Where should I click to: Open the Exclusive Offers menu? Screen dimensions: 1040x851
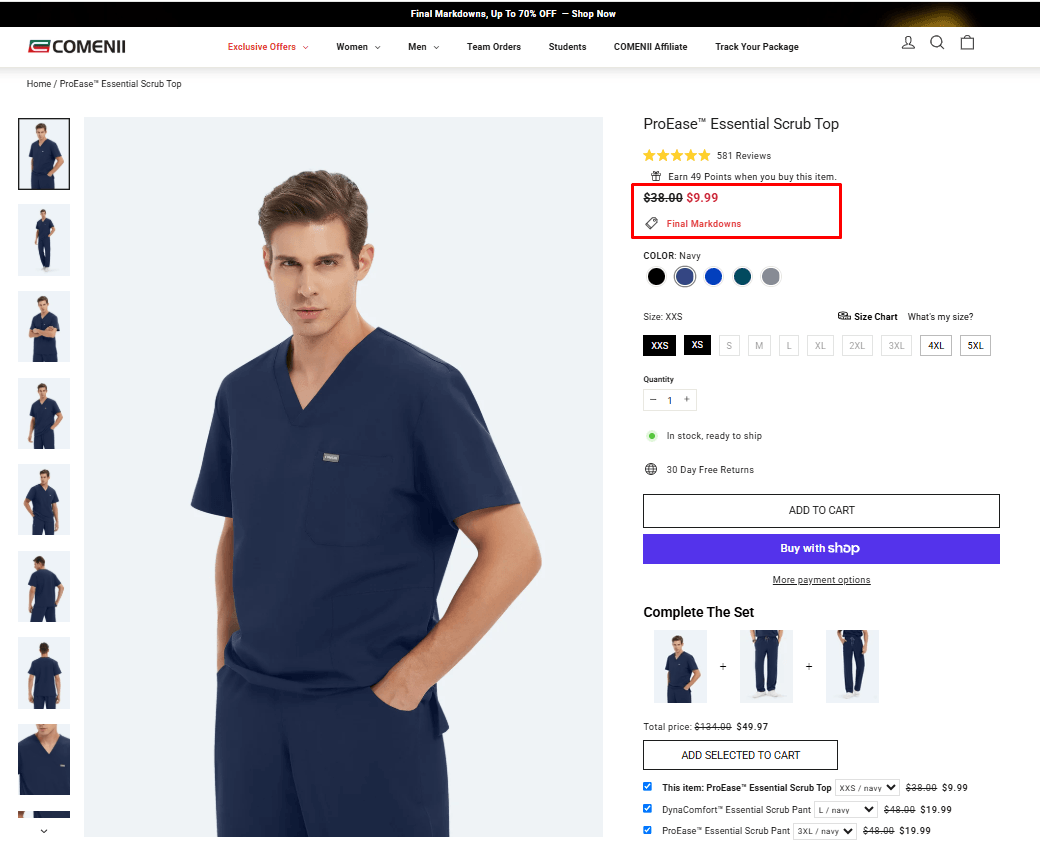pos(262,46)
